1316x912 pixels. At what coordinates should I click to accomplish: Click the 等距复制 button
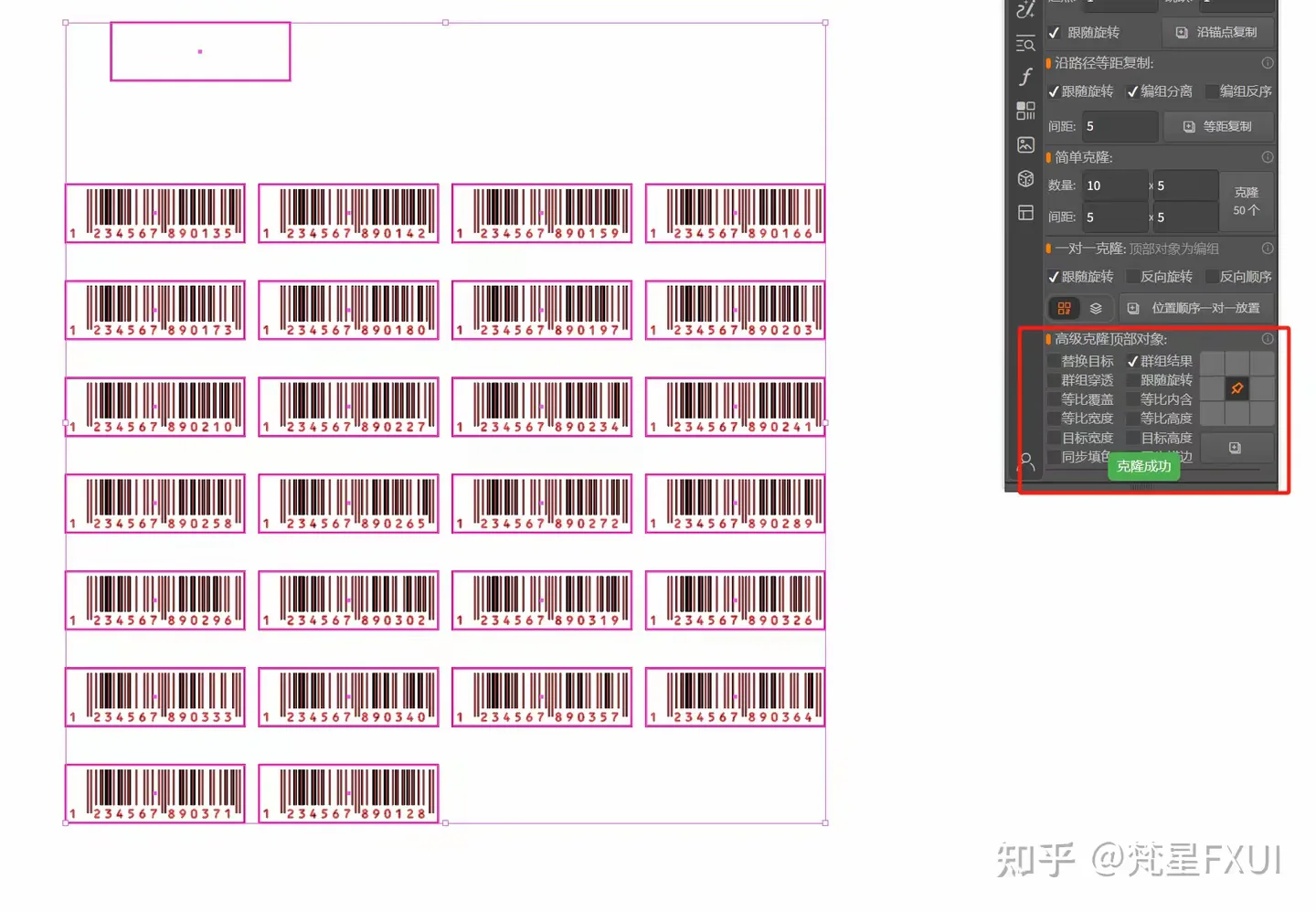coord(1218,126)
